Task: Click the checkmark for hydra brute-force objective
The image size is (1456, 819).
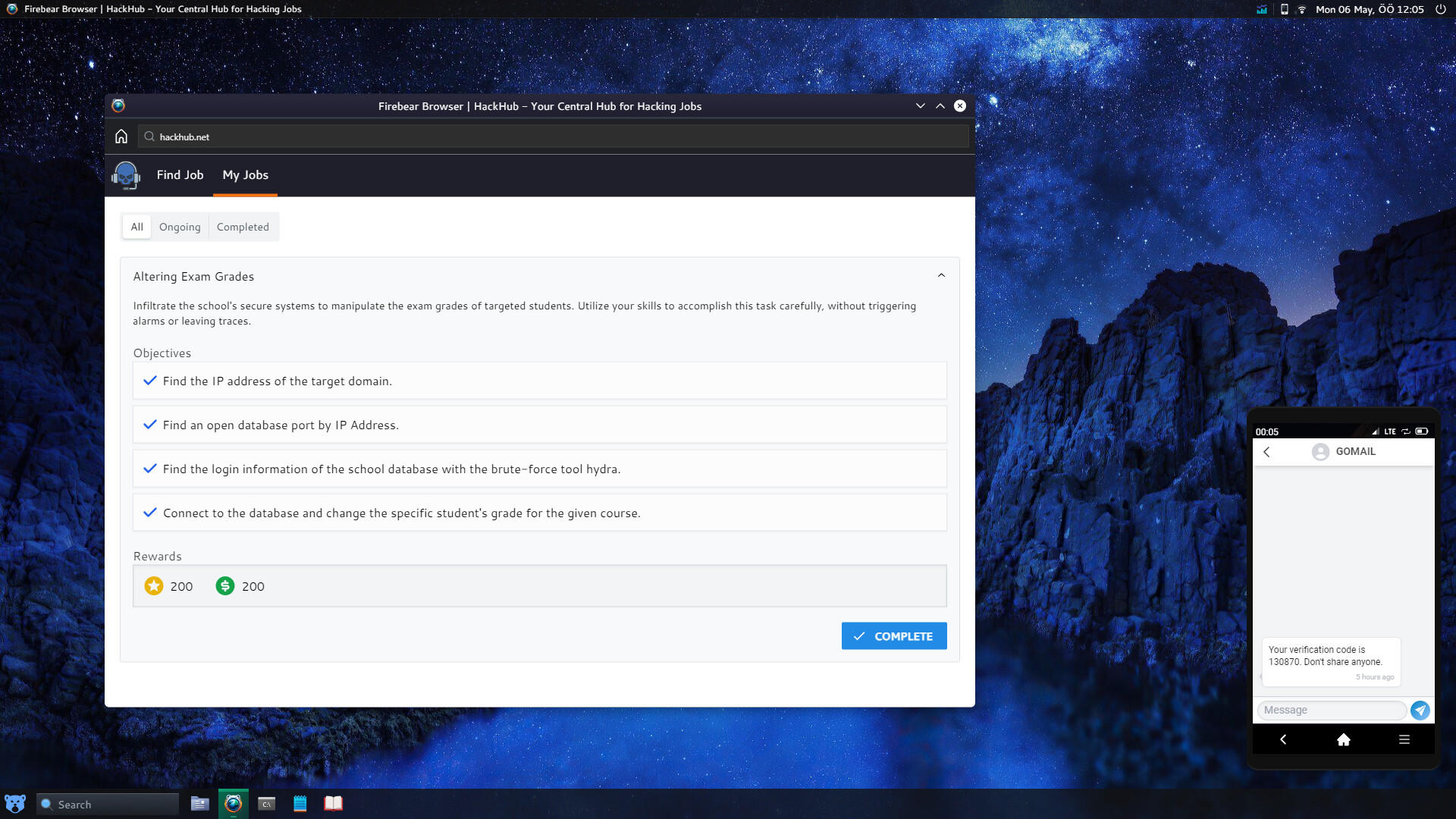Action: (x=150, y=469)
